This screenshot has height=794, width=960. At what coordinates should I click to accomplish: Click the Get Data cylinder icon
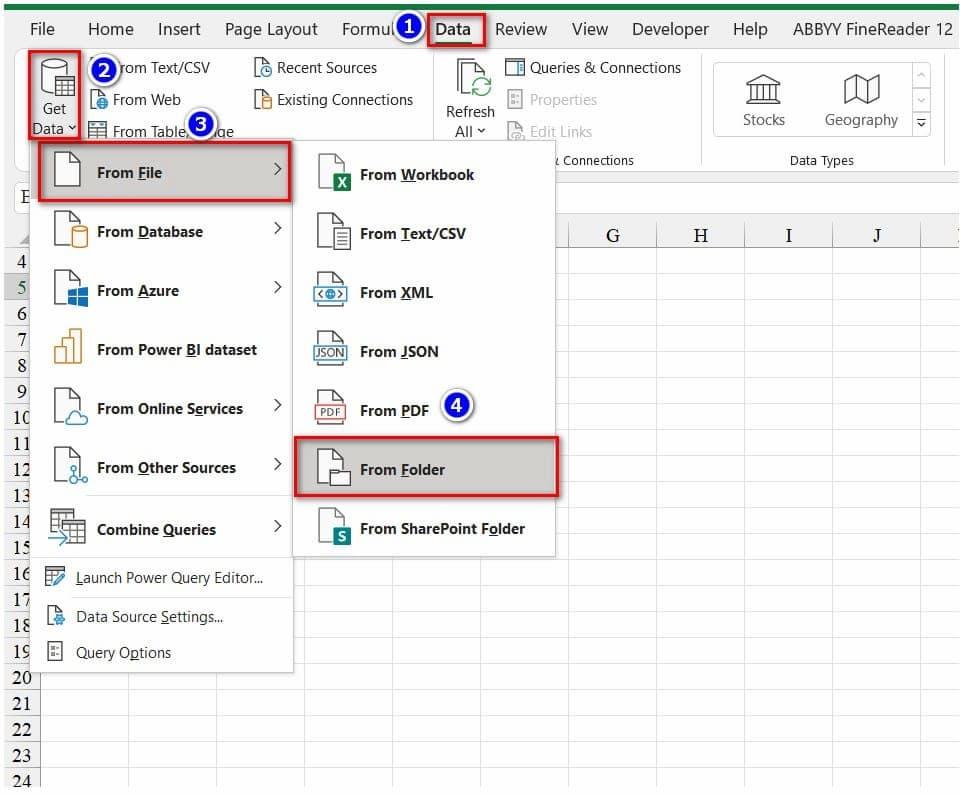(x=54, y=79)
